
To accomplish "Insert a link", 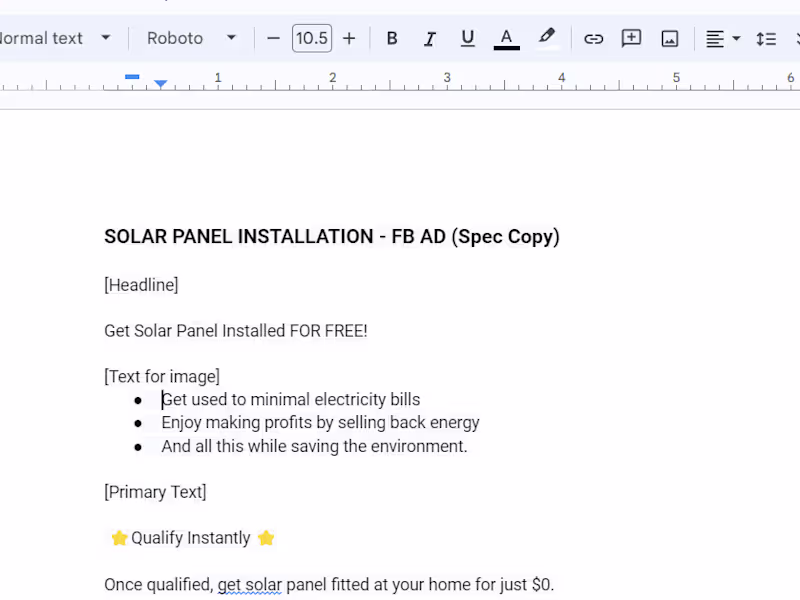I will pyautogui.click(x=593, y=38).
